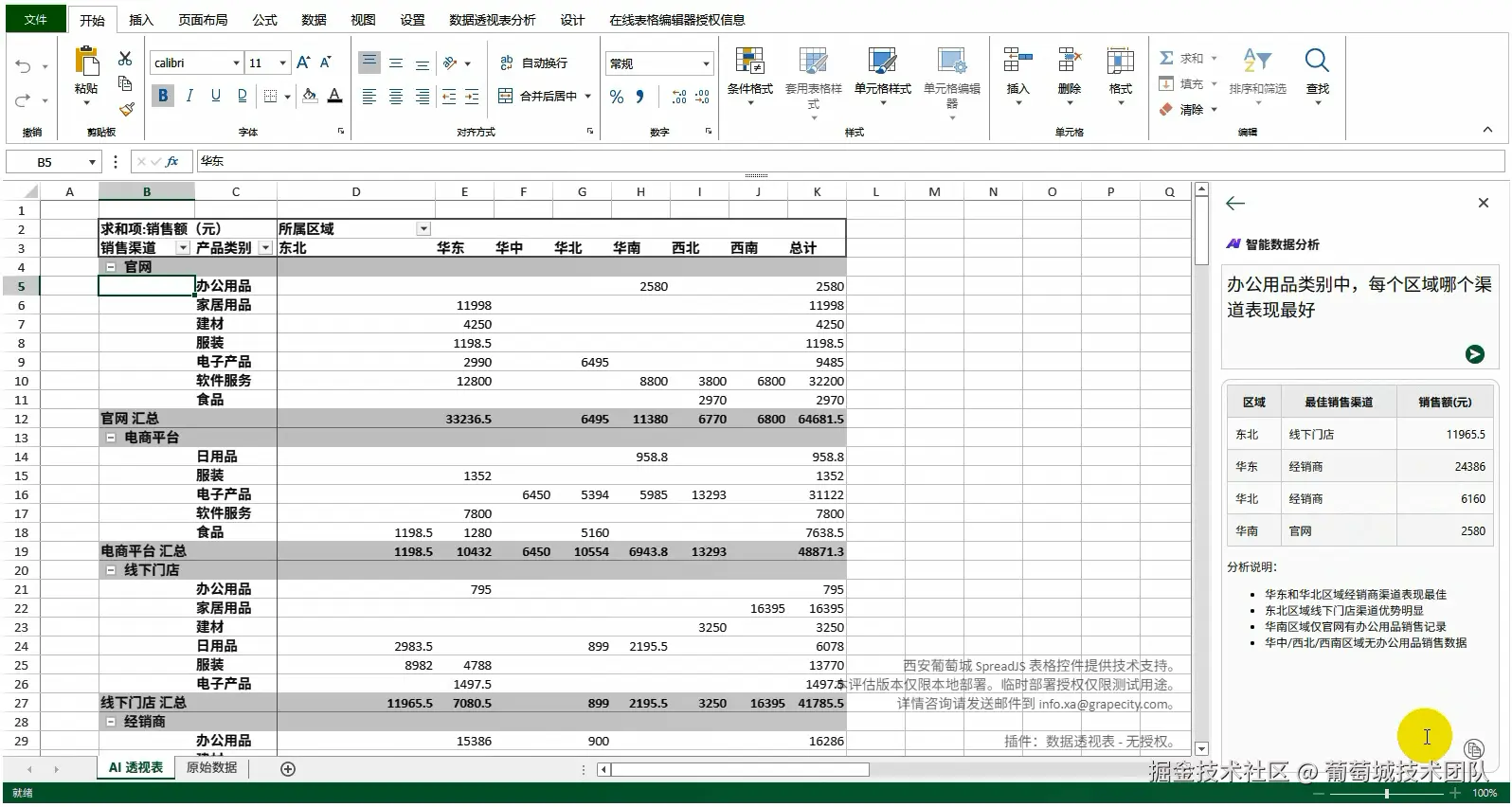Set bottom vertical alignment
The image size is (1512, 807).
[423, 63]
